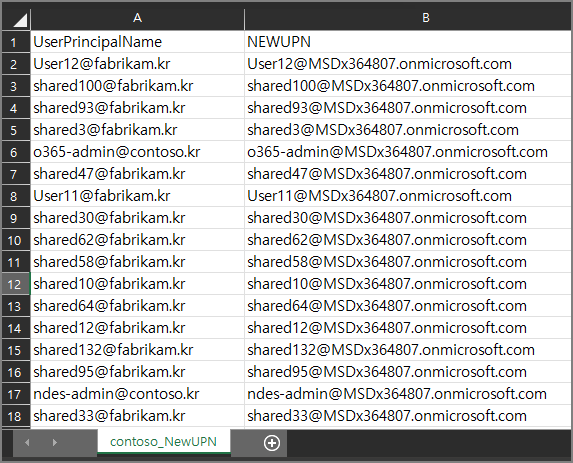Select cell shared3@fabrikam.kr
This screenshot has height=463, width=573.
pos(137,130)
